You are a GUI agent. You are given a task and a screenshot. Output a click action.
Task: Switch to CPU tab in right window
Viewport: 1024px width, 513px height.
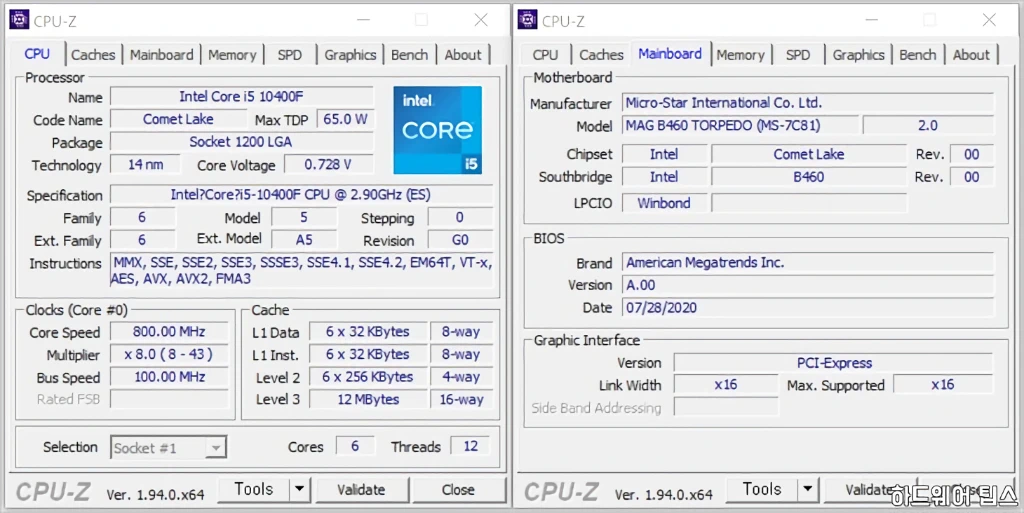(x=545, y=55)
